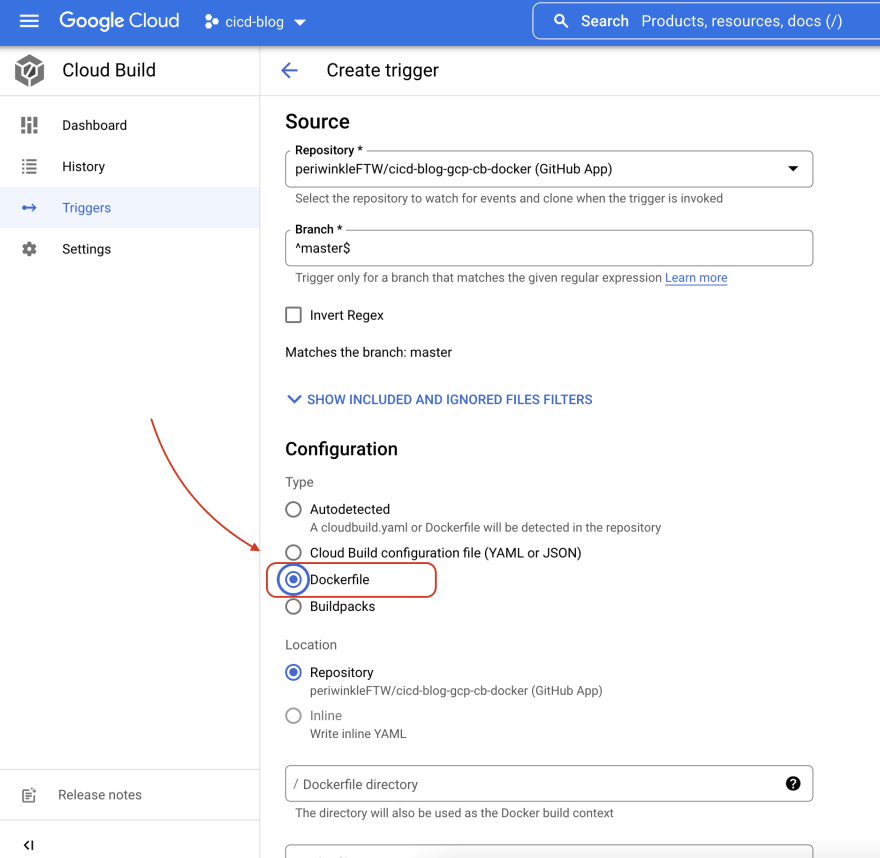Screen dimensions: 880x858
Task: Go back using the Create trigger arrow
Action: (290, 71)
